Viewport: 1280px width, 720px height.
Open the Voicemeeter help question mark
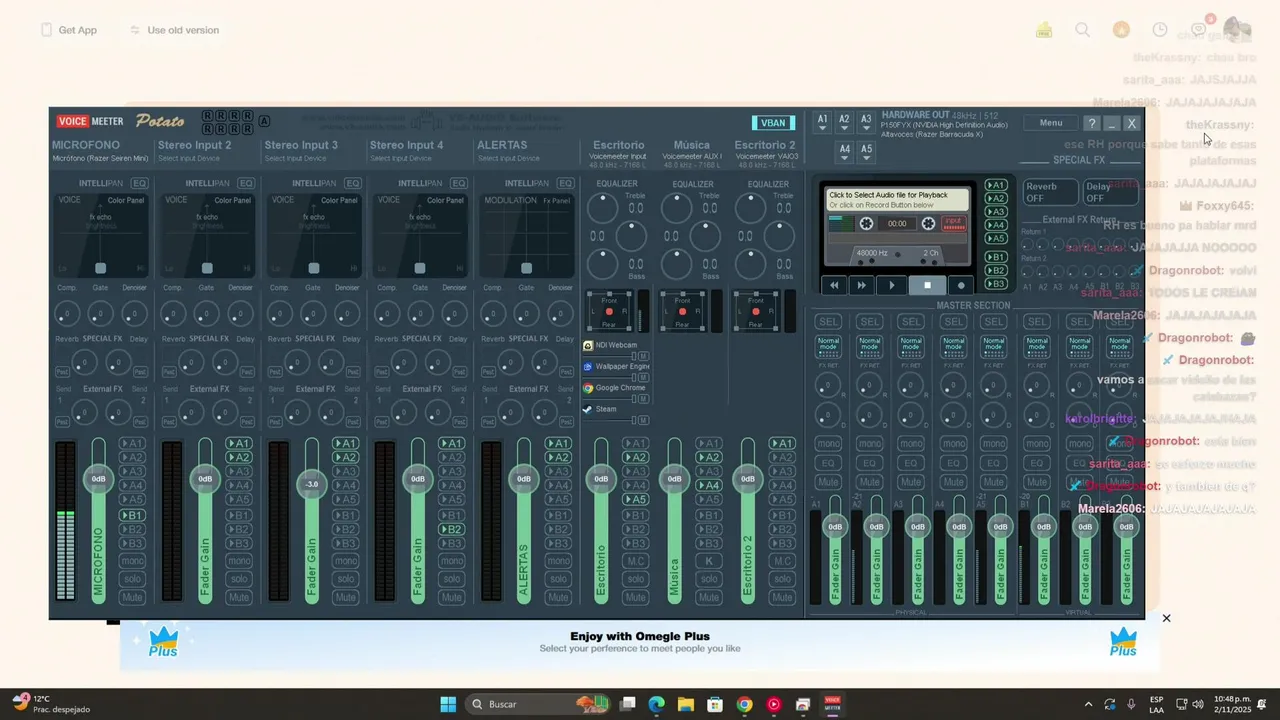tap(1091, 123)
